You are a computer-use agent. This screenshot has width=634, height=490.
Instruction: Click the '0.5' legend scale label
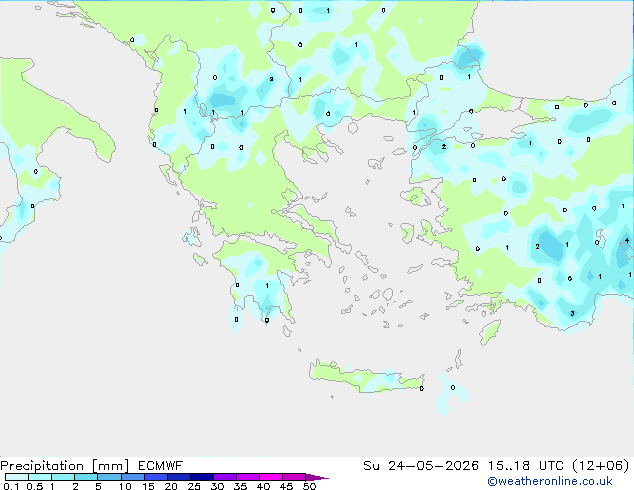tap(35, 486)
